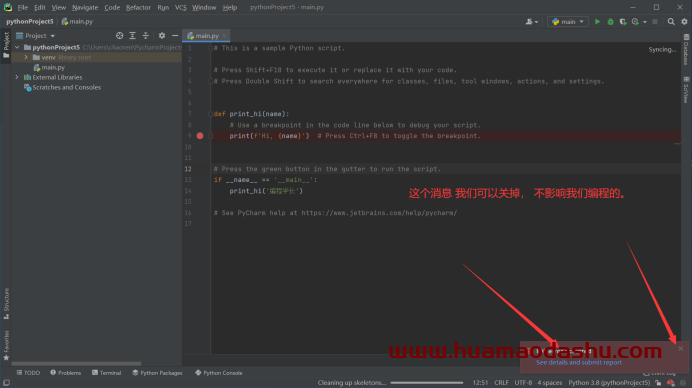Toggle the Project side tab

tap(6, 45)
